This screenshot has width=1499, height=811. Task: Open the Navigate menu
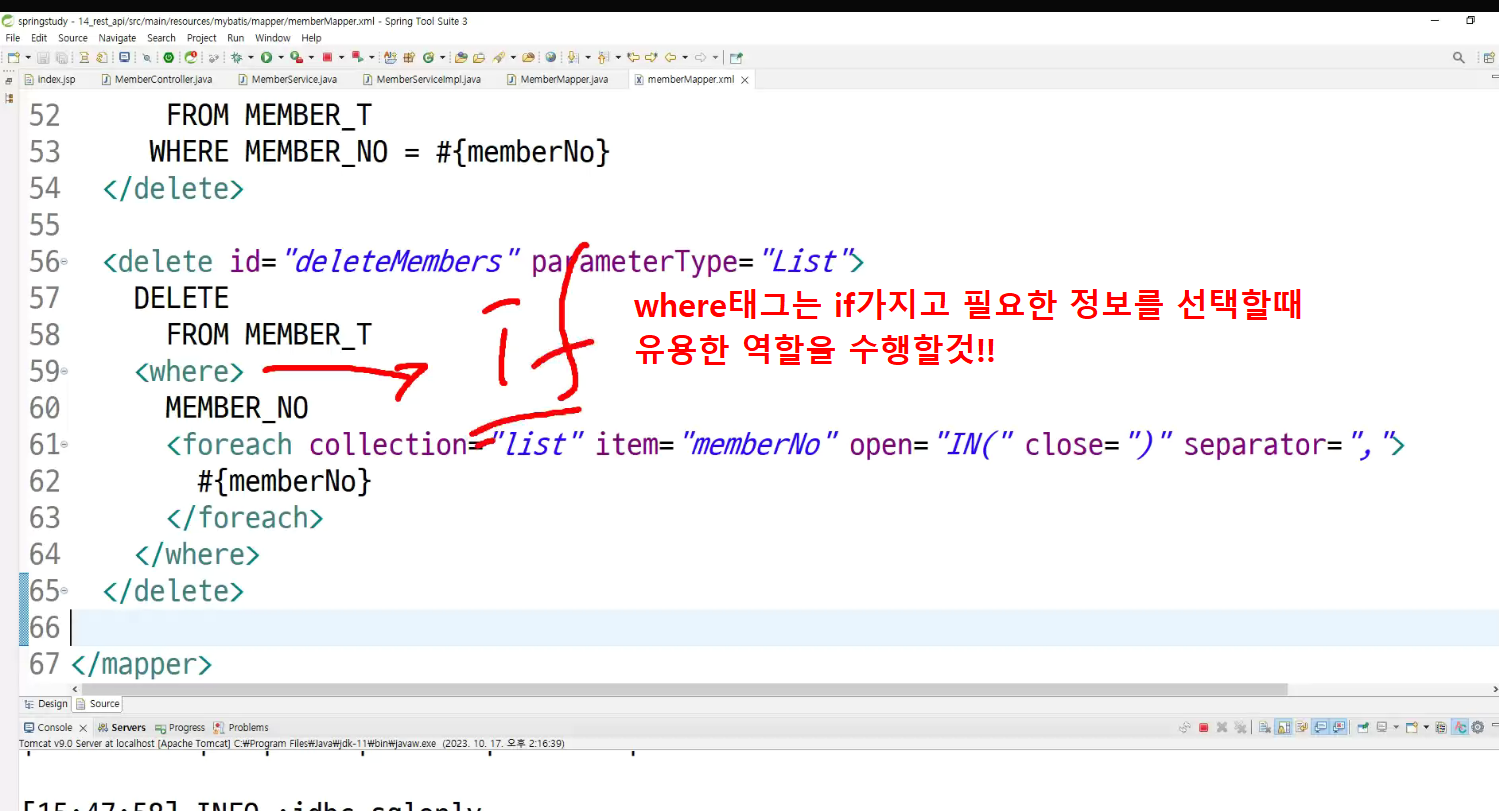pos(117,38)
